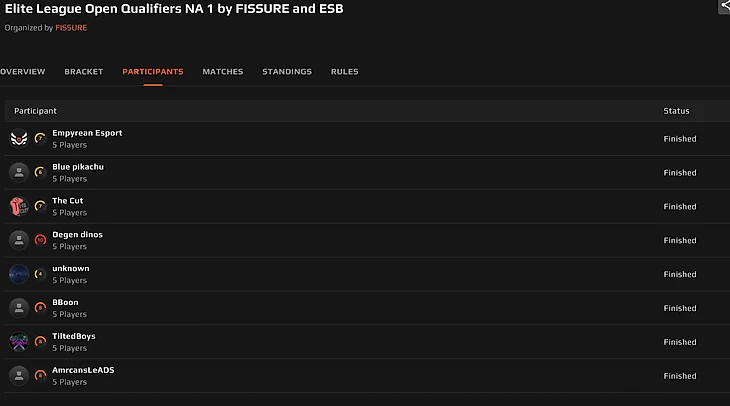Open the Empyrean Esport team name
Image resolution: width=730 pixels, height=406 pixels.
(87, 133)
